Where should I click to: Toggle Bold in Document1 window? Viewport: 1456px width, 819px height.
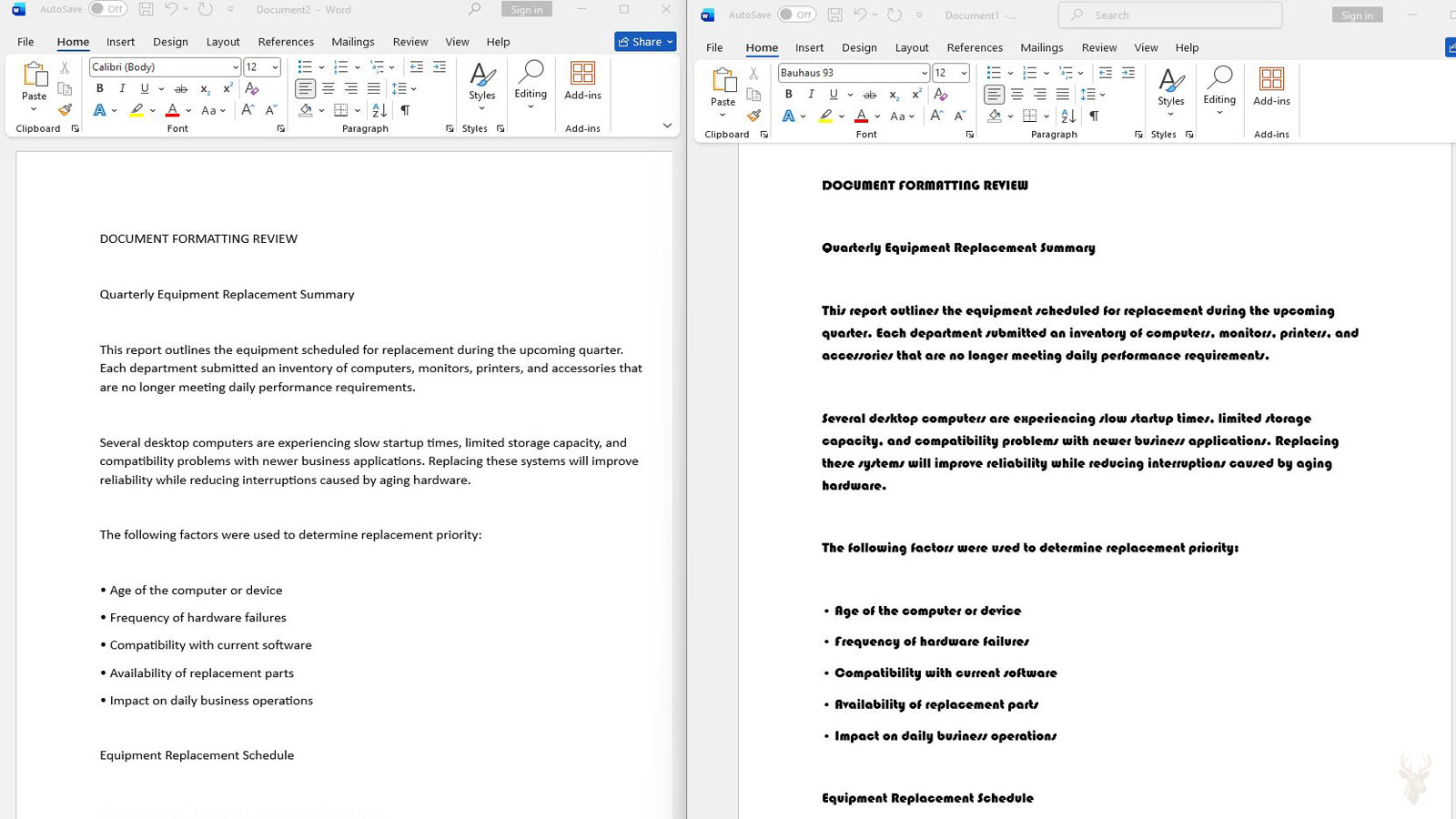pos(789,94)
